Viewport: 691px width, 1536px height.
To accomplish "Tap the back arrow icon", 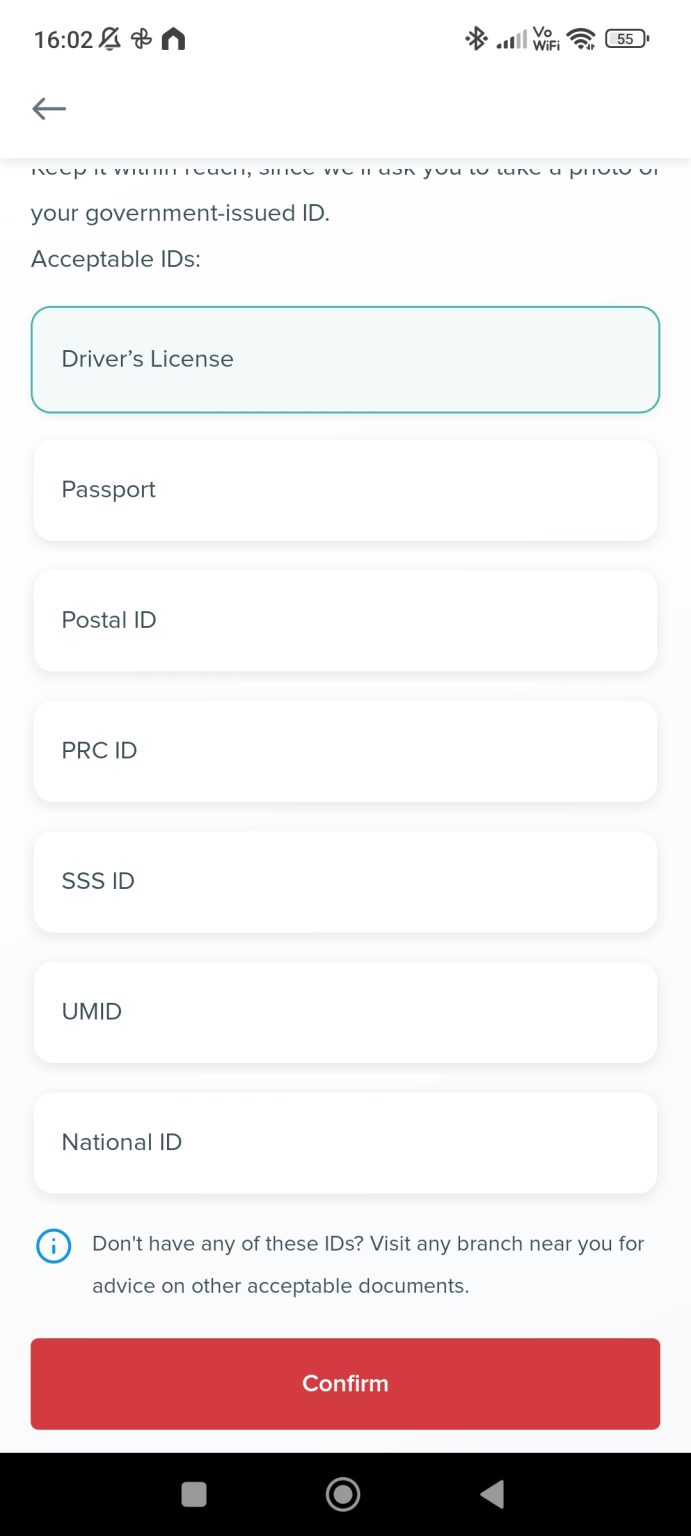I will (49, 109).
